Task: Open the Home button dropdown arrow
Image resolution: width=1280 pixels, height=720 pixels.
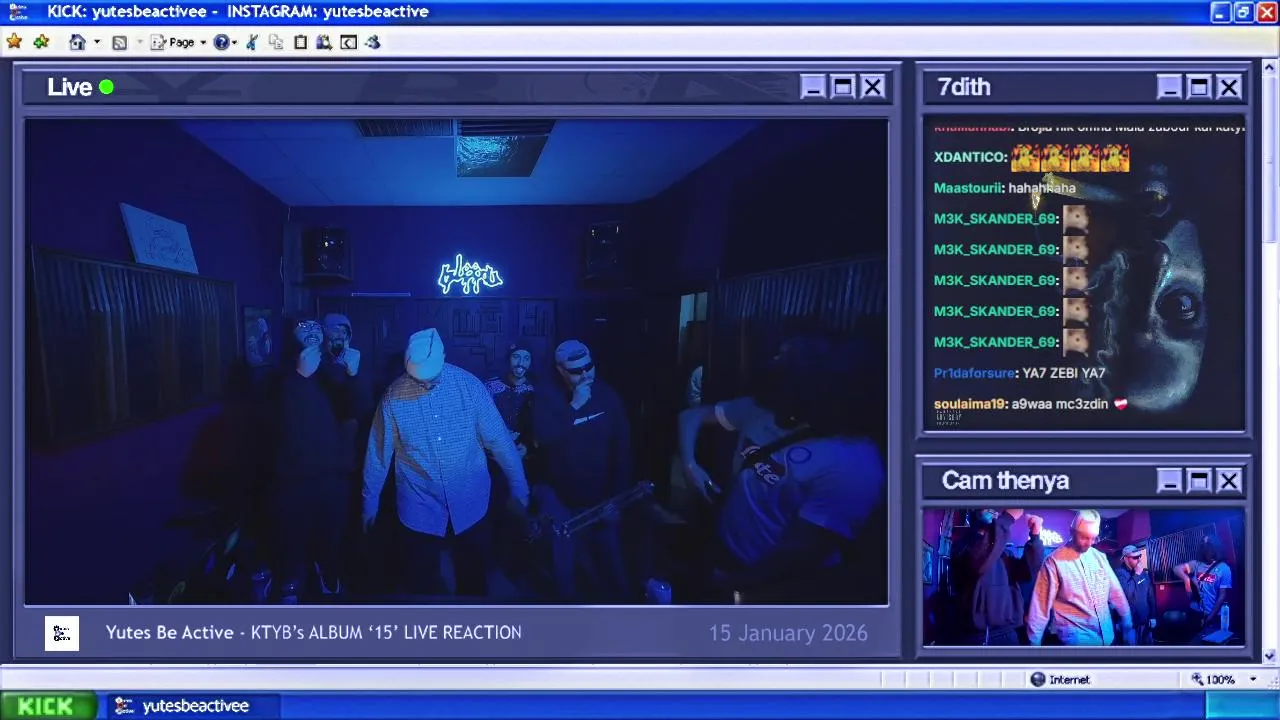Action: (x=97, y=42)
